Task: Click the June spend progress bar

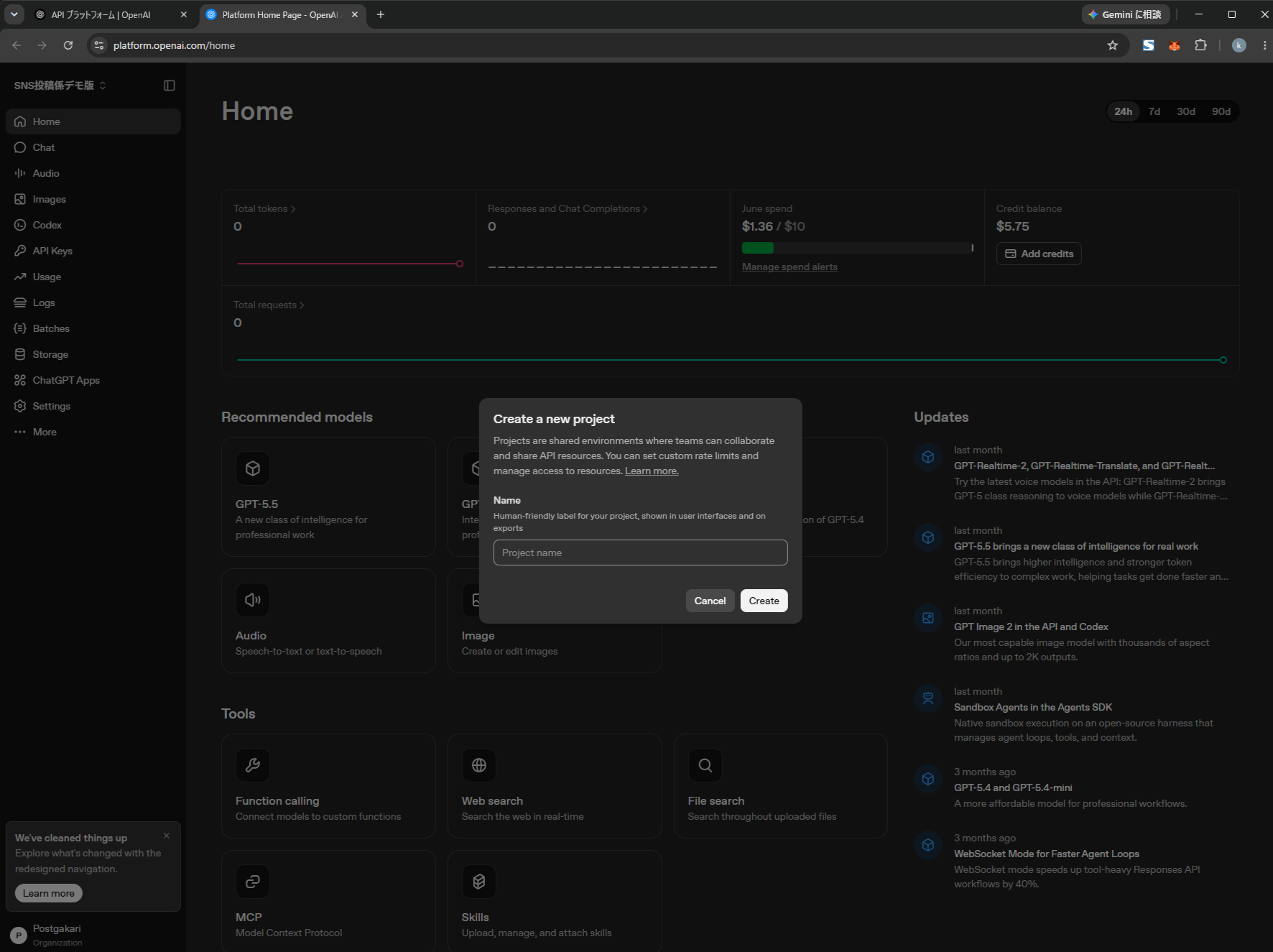Action: (x=858, y=248)
